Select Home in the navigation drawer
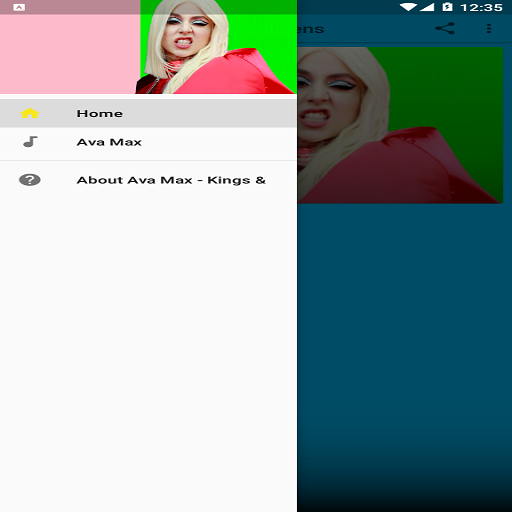Viewport: 512px width, 512px height. (x=148, y=113)
